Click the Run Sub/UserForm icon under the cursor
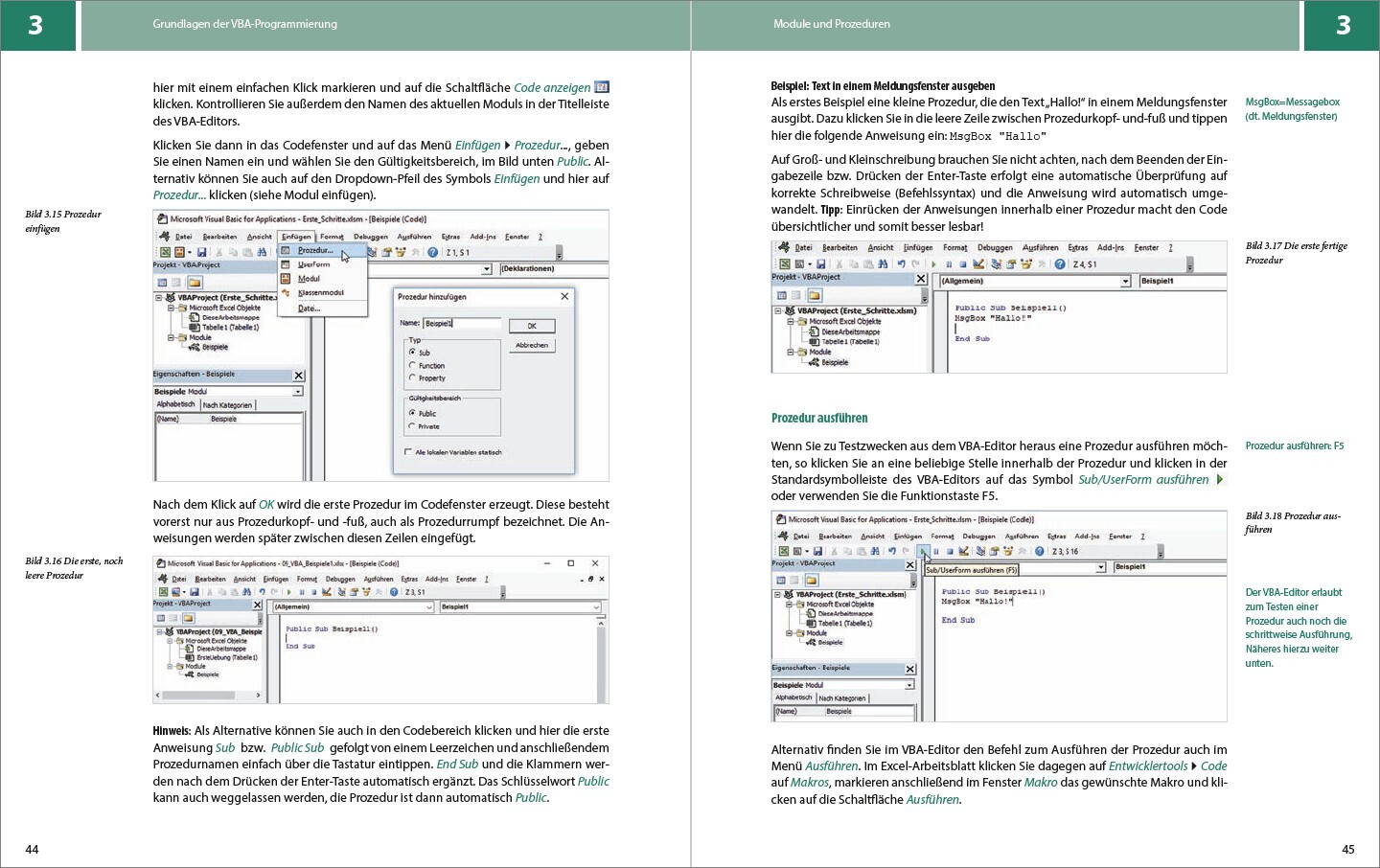Image resolution: width=1380 pixels, height=868 pixels. click(x=922, y=552)
